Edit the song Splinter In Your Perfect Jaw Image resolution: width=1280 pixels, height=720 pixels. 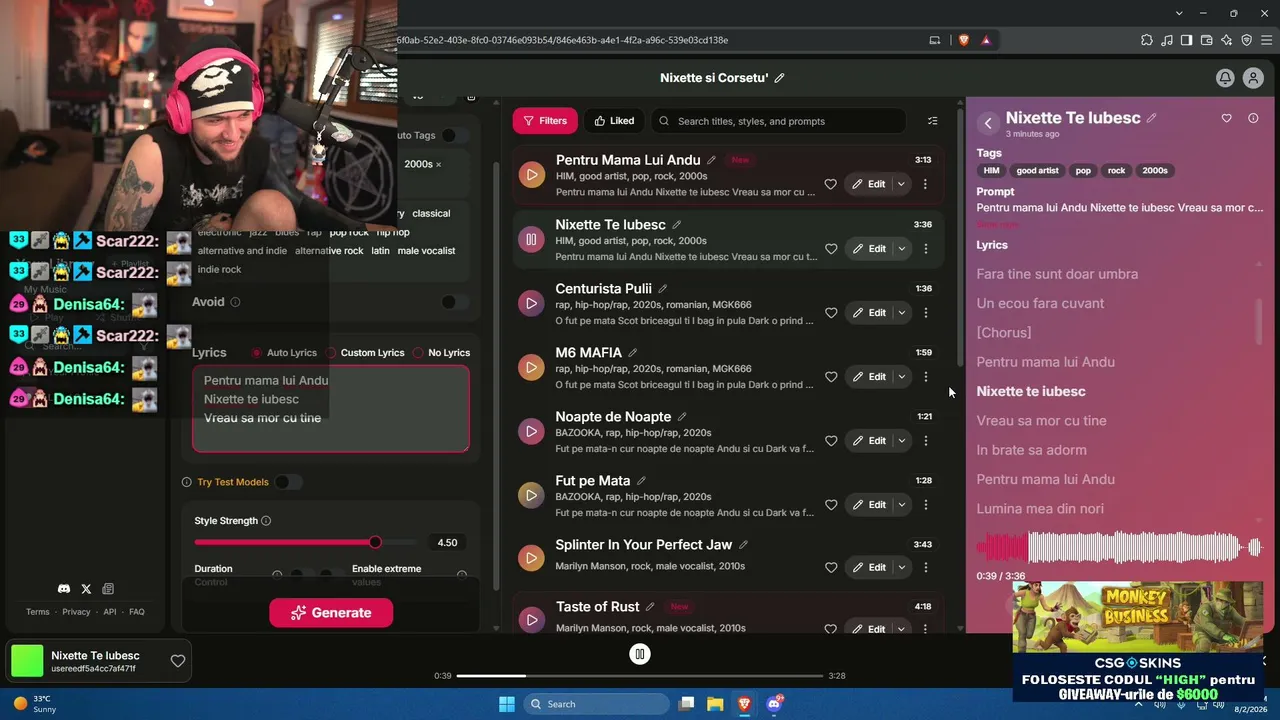coord(868,567)
